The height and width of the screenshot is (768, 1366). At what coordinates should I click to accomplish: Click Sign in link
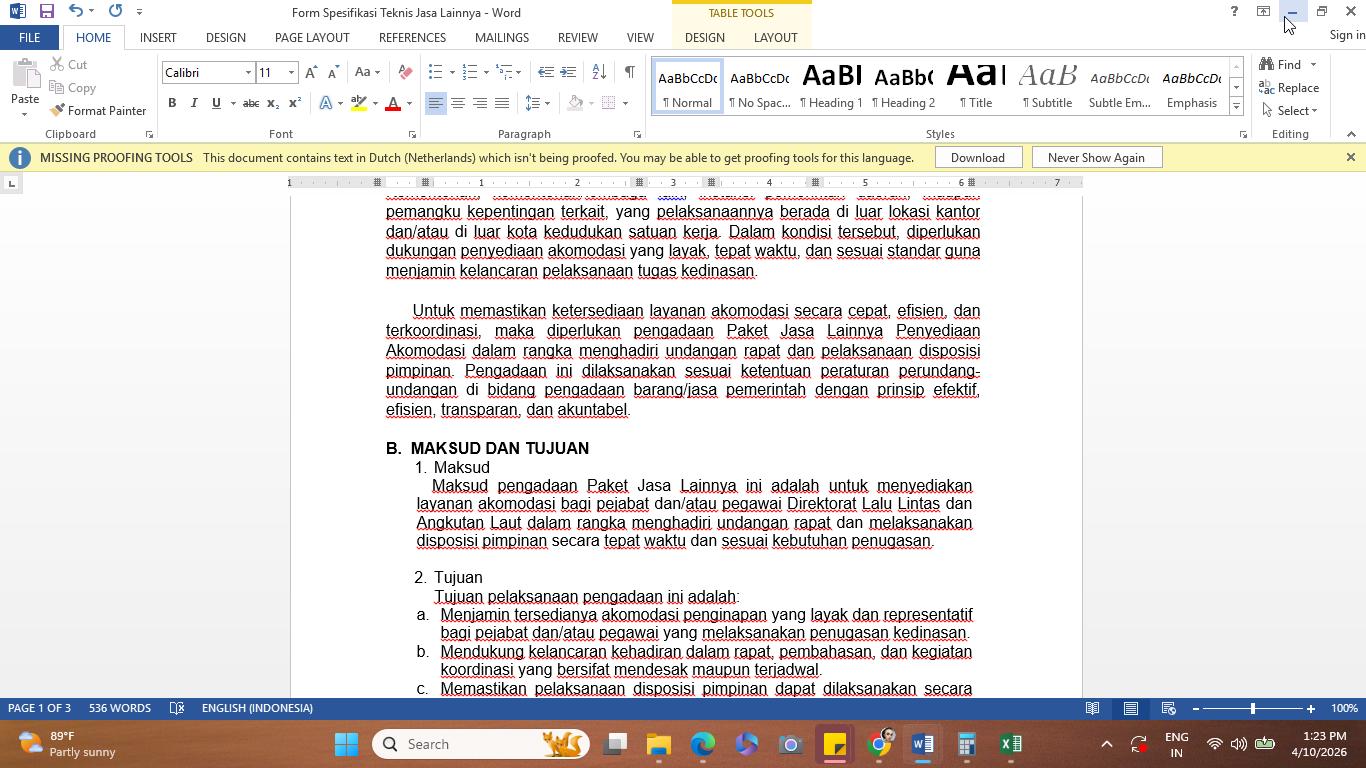tap(1347, 35)
